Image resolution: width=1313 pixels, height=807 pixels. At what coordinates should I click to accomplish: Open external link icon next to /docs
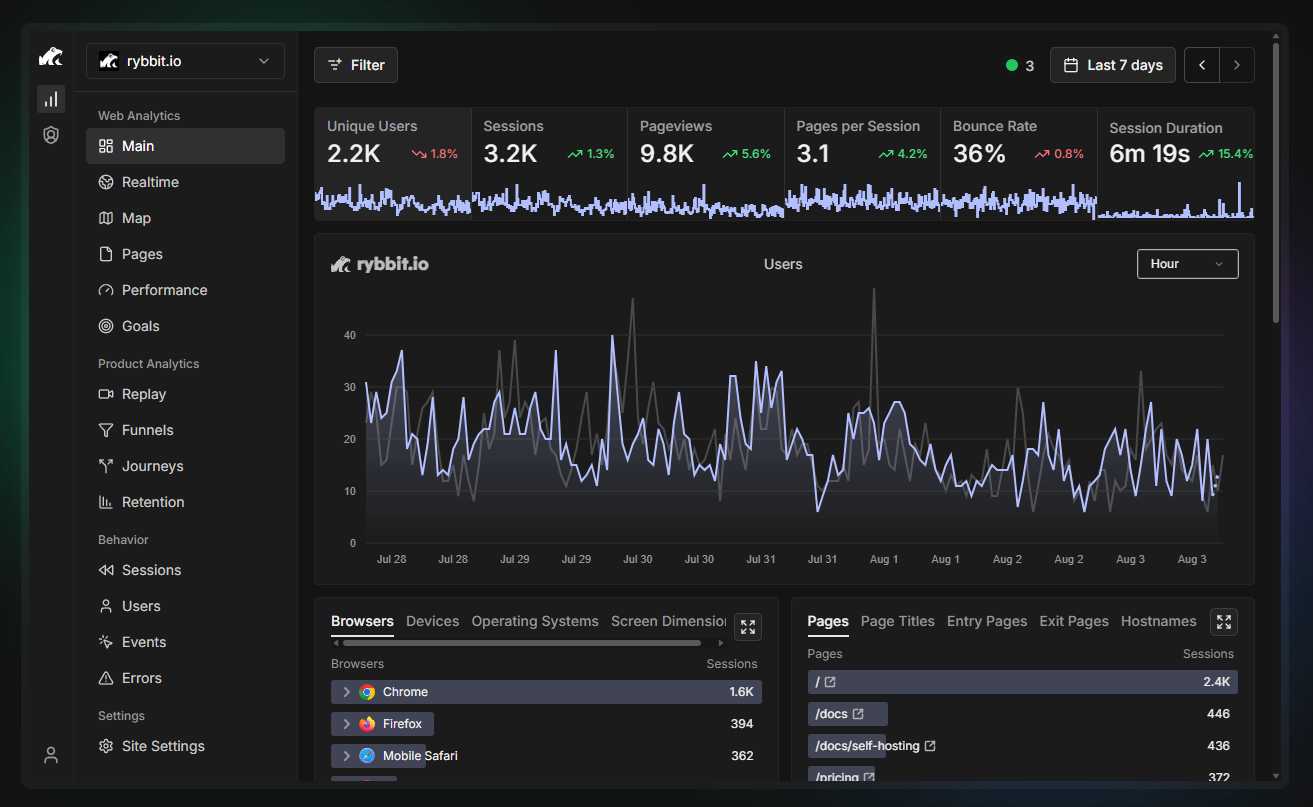(x=858, y=714)
